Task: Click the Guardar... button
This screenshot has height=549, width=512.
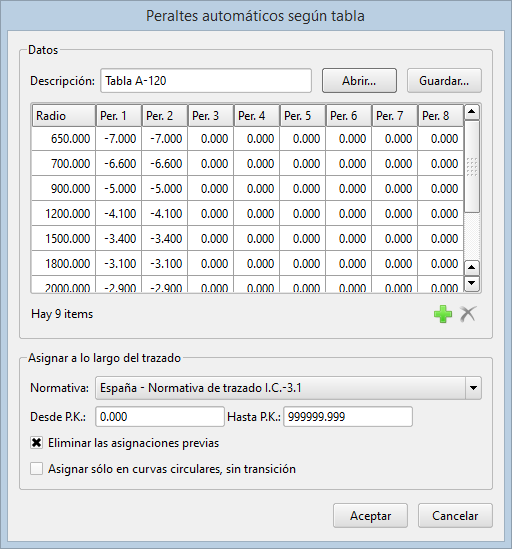Action: point(444,81)
